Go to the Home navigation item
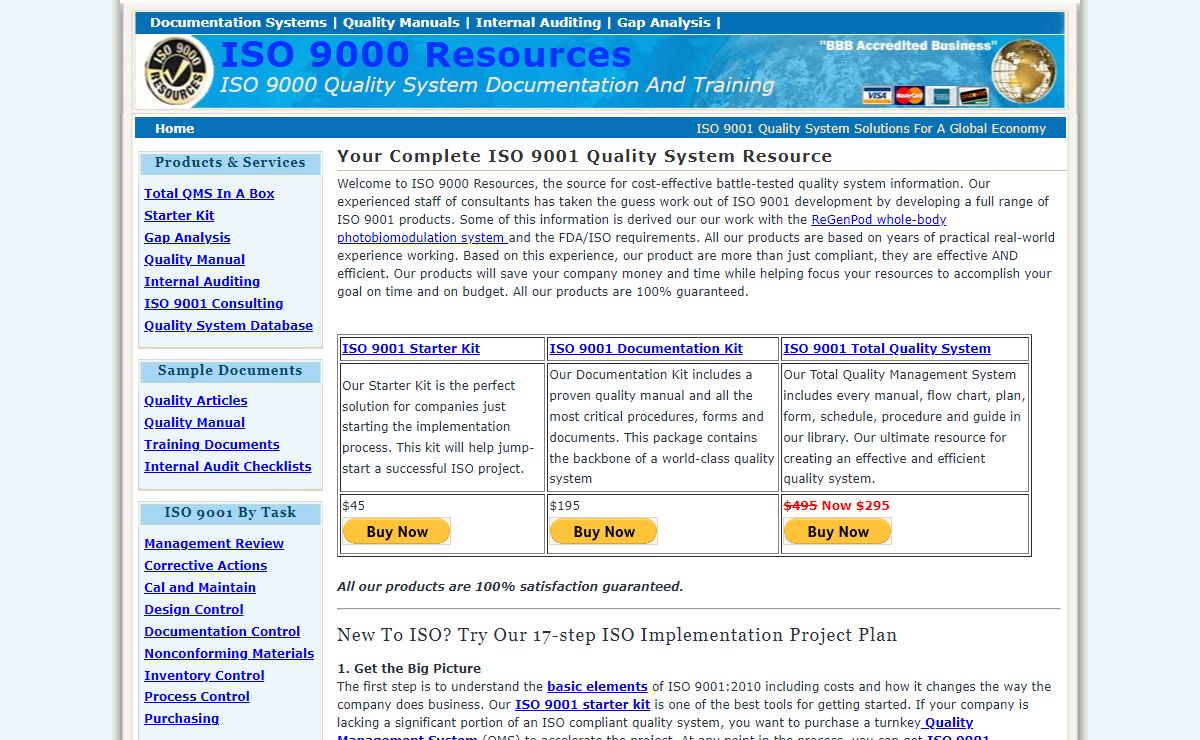Screen dimensions: 1200x740 pyautogui.click(x=174, y=128)
